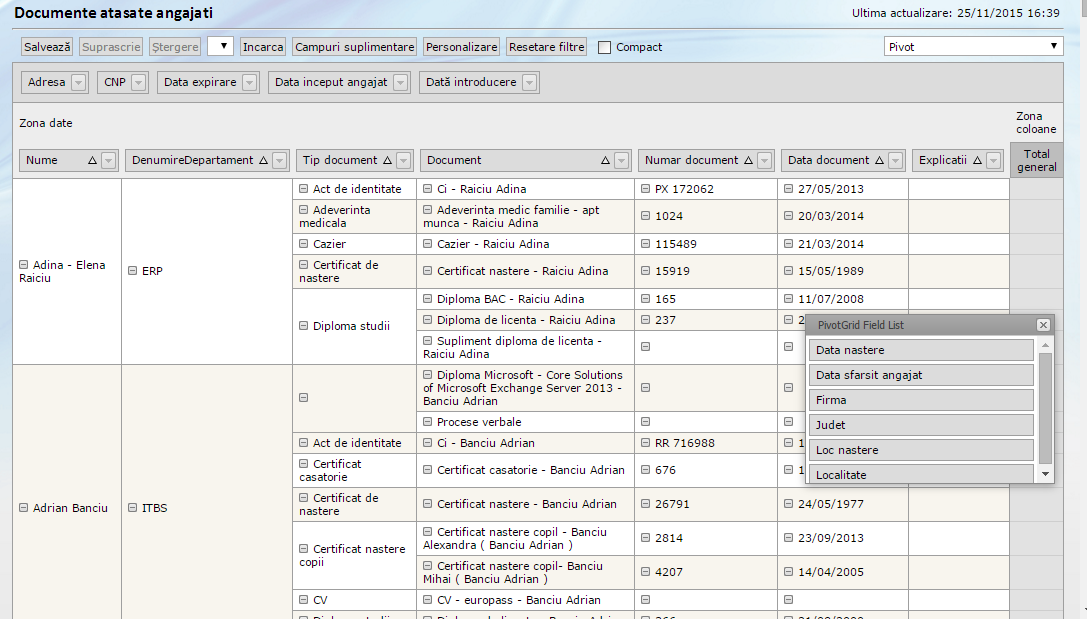Select Firma in the field list

[920, 400]
